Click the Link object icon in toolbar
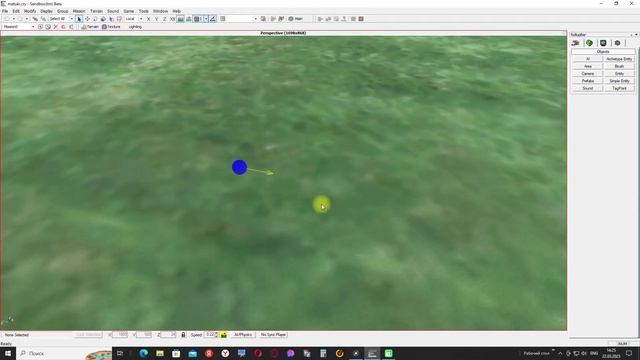This screenshot has height=360, width=640. pos(35,19)
